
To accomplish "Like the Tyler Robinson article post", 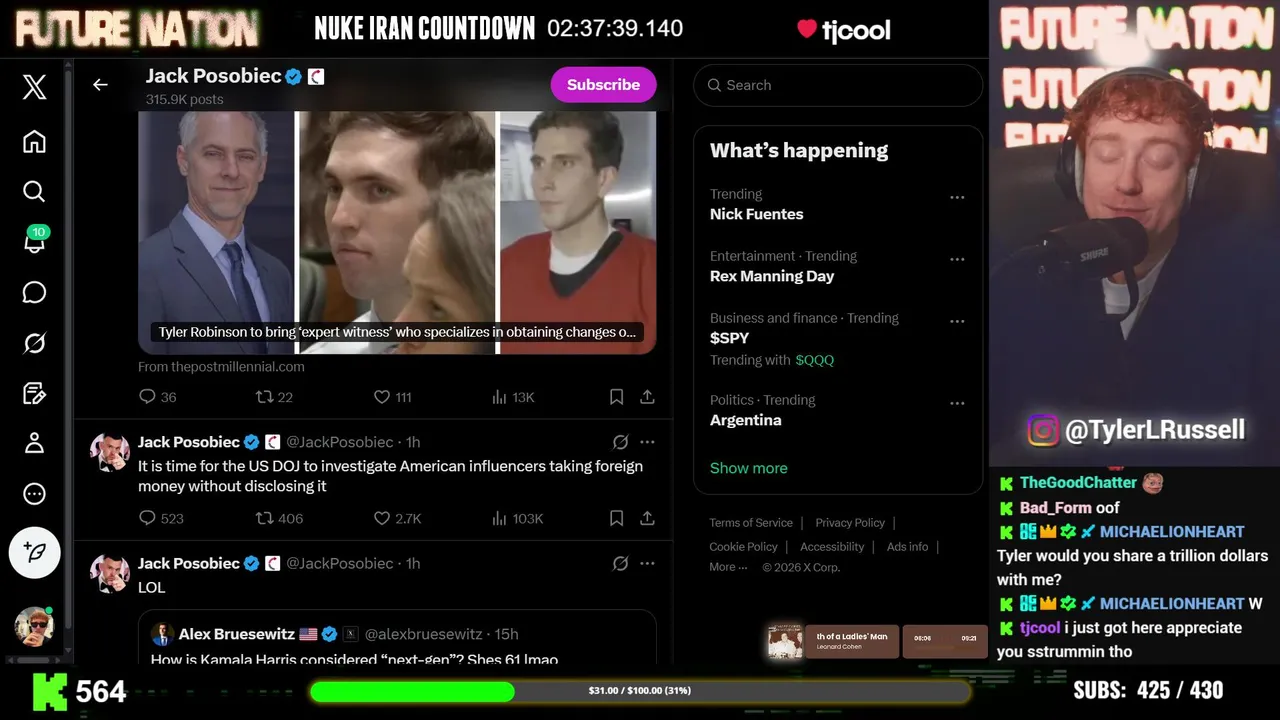I will pos(392,397).
